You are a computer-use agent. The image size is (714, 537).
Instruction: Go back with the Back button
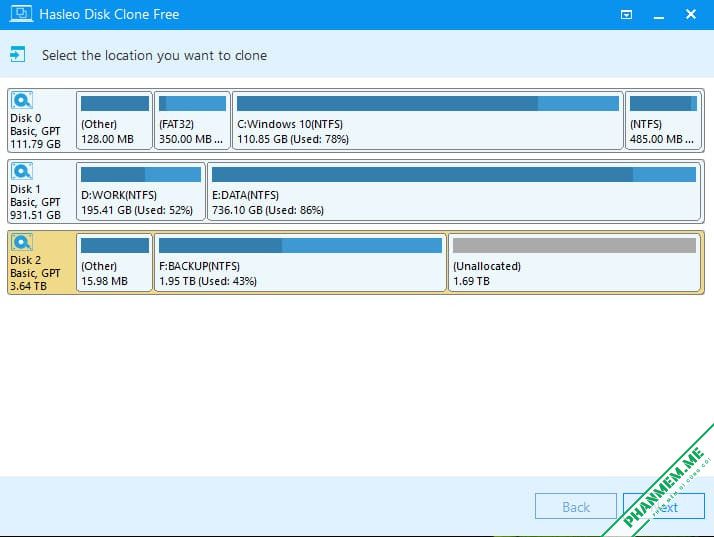[x=576, y=506]
